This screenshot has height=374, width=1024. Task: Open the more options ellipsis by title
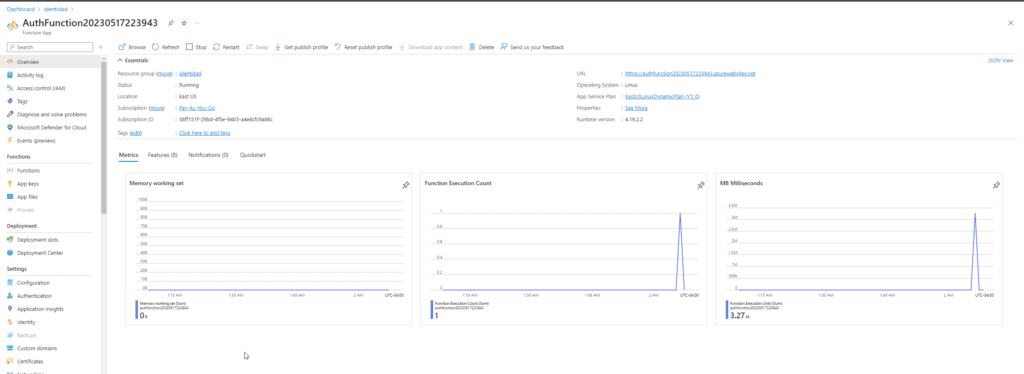coord(197,23)
